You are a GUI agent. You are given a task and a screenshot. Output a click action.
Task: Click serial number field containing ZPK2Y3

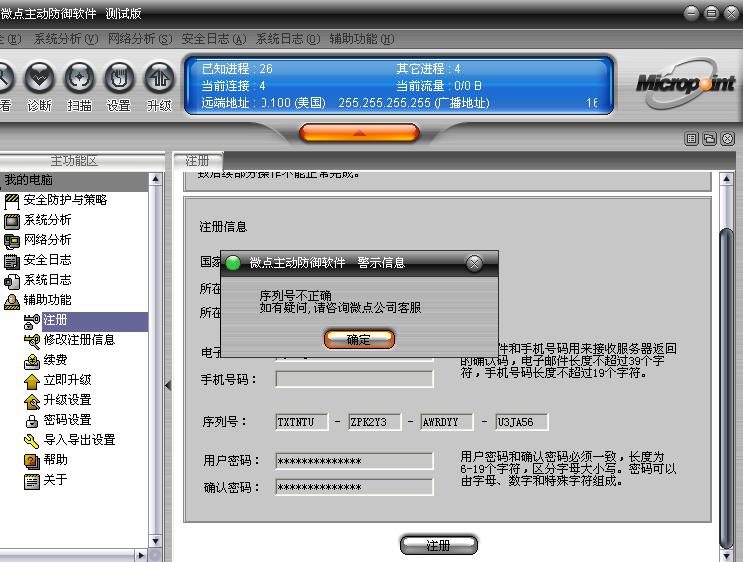point(375,422)
